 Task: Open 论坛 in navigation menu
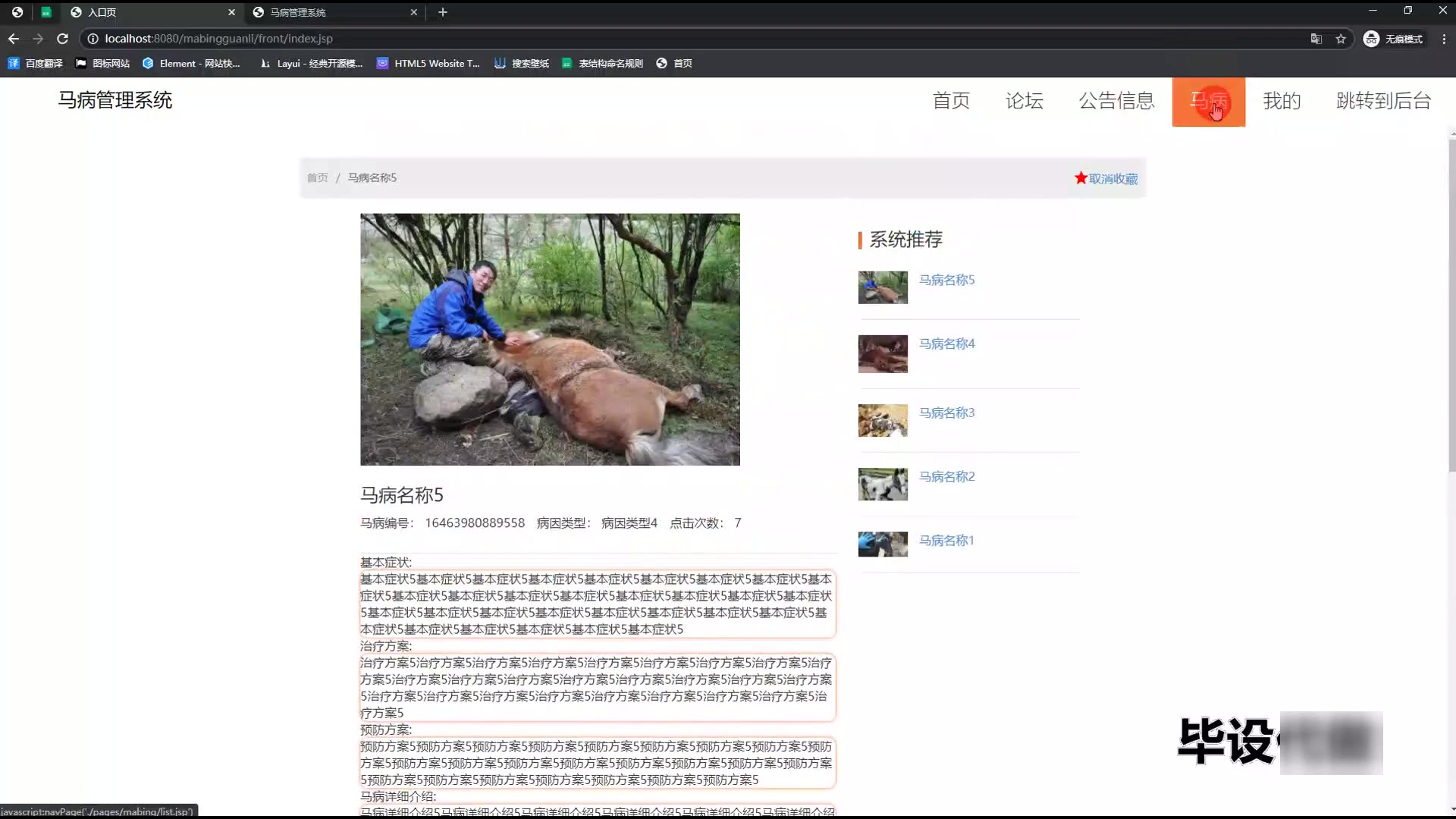1024,101
